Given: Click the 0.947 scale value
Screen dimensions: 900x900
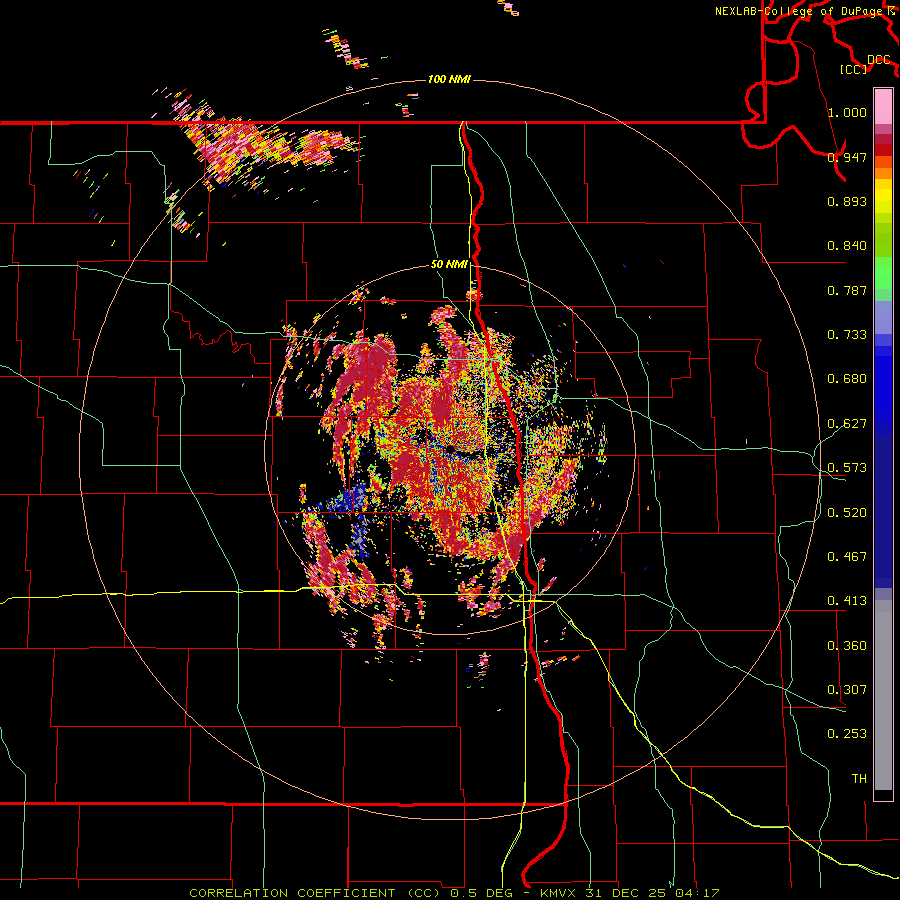Looking at the screenshot, I should [x=847, y=157].
